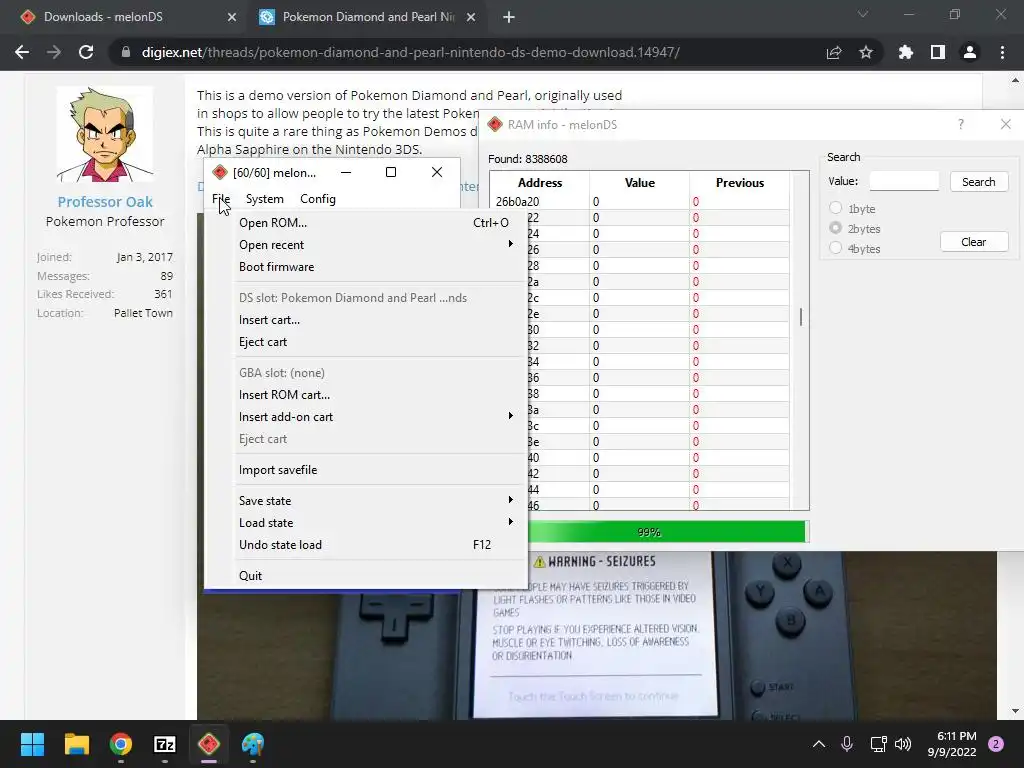1024x768 pixels.
Task: Click the browser address bar URL
Action: coord(411,52)
